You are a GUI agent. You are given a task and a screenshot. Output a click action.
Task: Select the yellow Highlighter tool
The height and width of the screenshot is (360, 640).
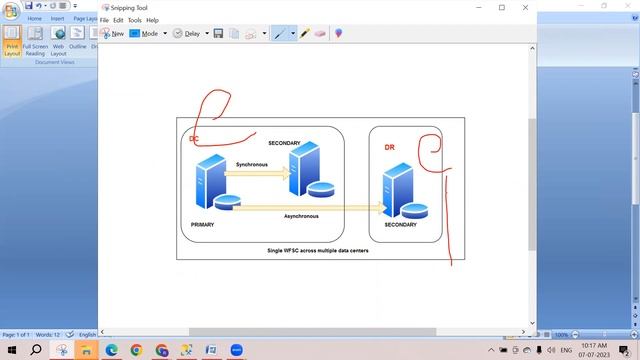pos(304,33)
